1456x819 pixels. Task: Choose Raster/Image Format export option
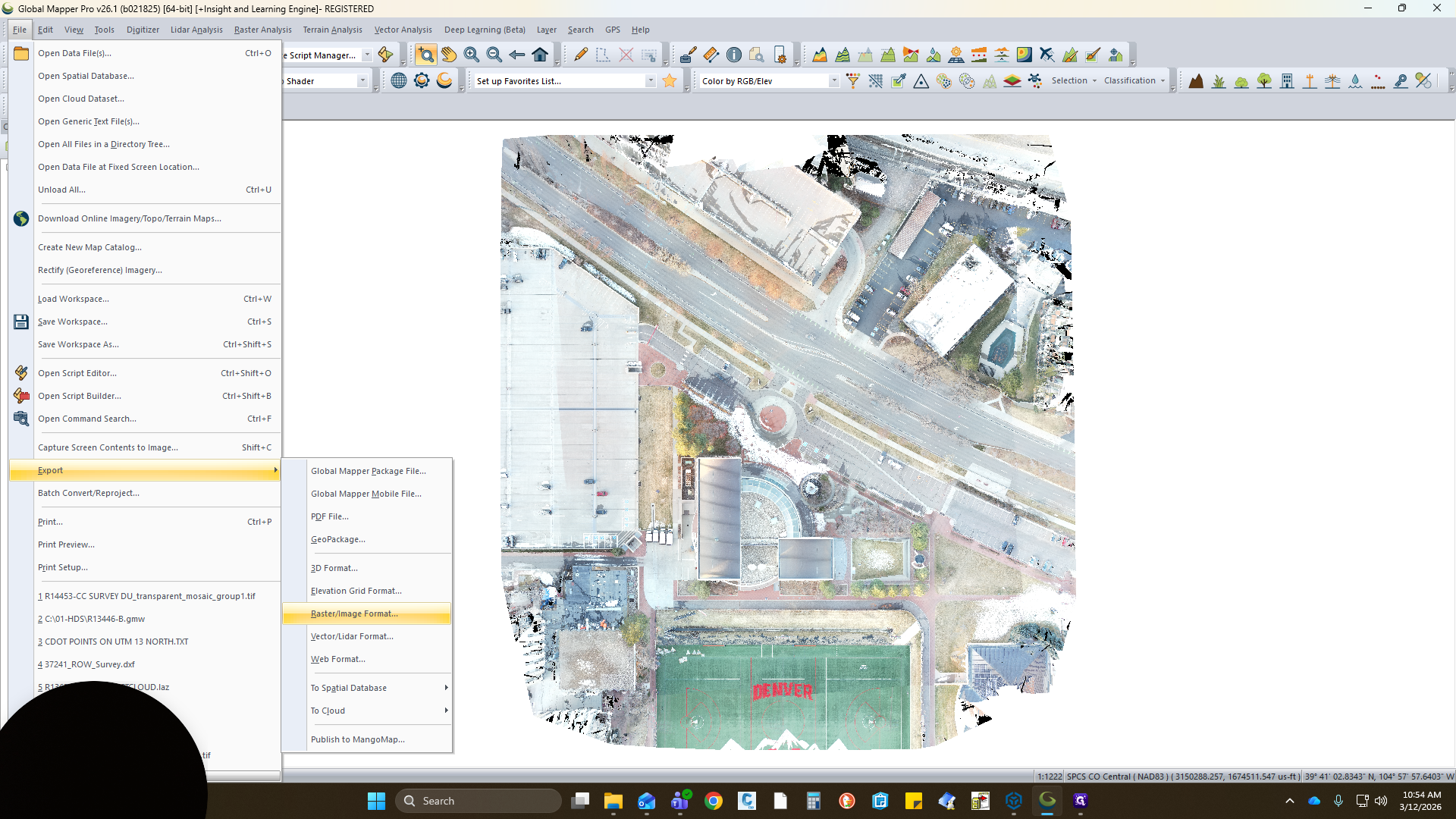[x=367, y=613]
